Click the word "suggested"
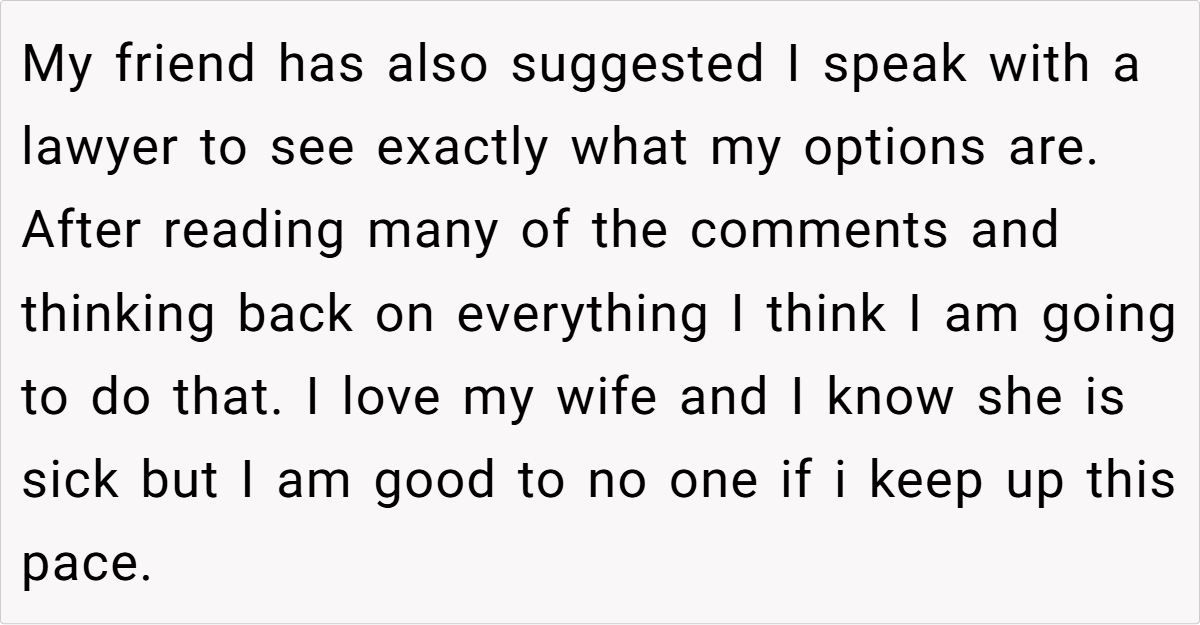The image size is (1200, 625). coord(636,66)
